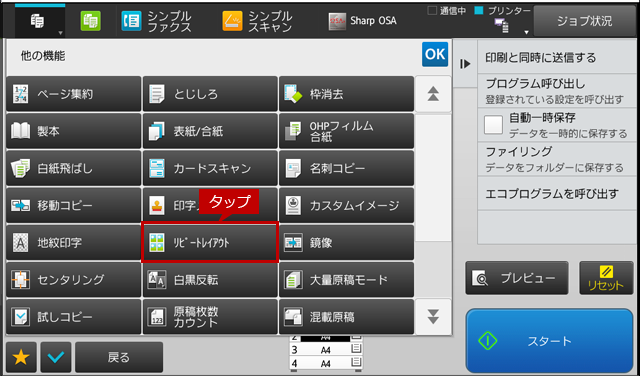Switch to シンプルスキャン mode
Screen dimensions: 640x376
[258, 21]
